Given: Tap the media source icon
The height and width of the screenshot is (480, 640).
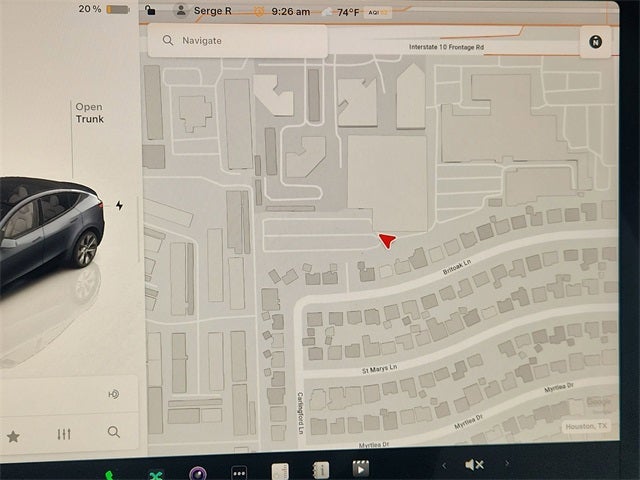Looking at the screenshot, I should (x=113, y=394).
